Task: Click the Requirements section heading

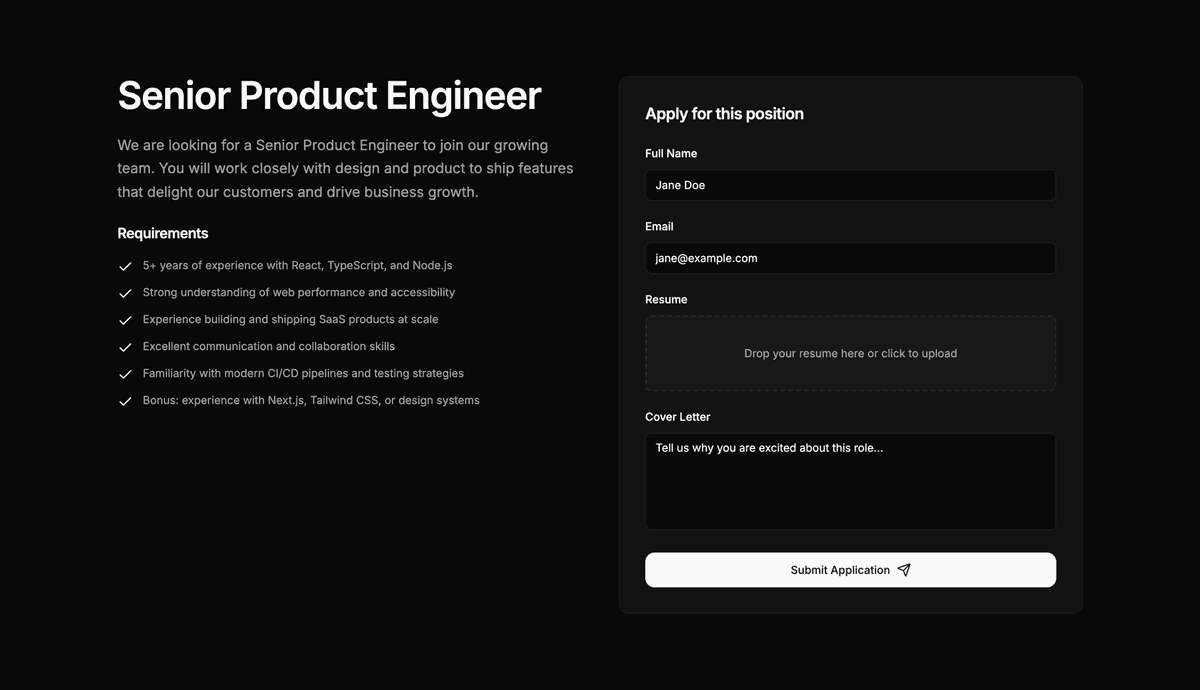Action: 163,233
